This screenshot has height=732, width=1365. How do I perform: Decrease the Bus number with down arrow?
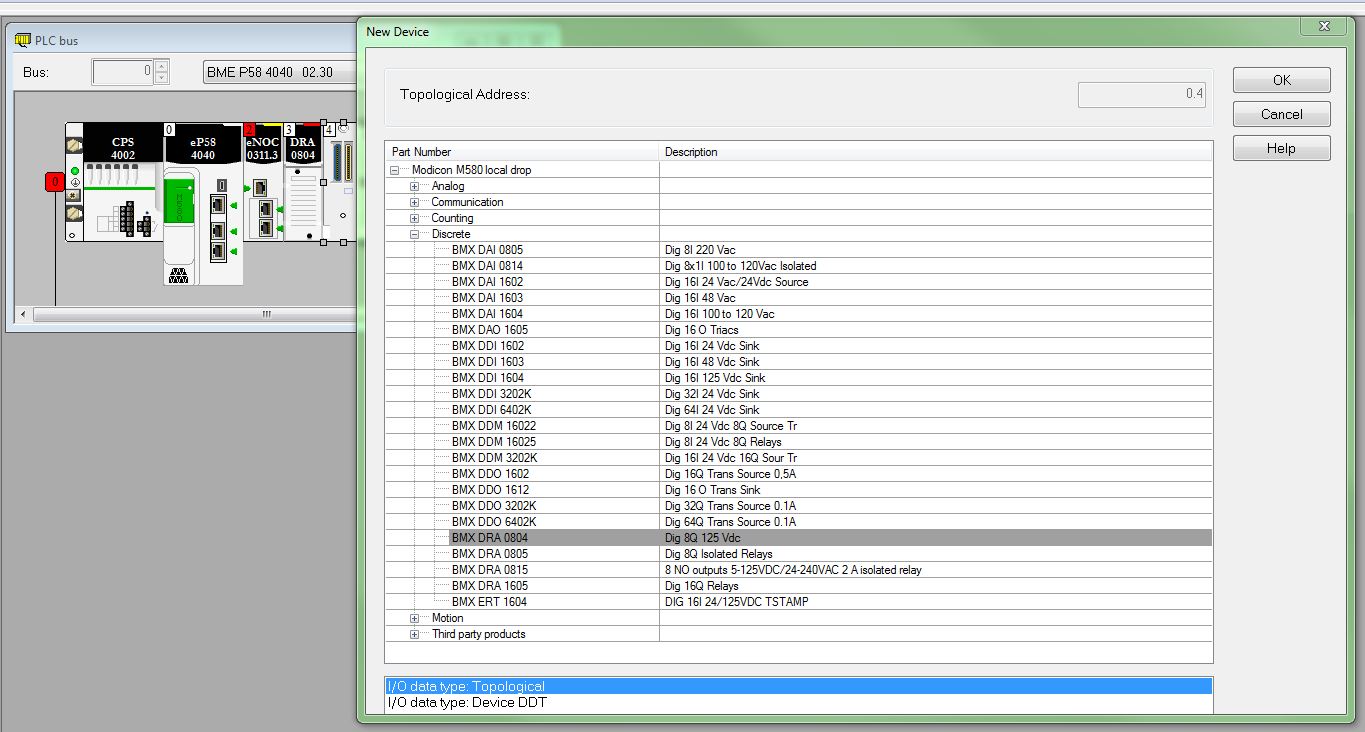(162, 78)
